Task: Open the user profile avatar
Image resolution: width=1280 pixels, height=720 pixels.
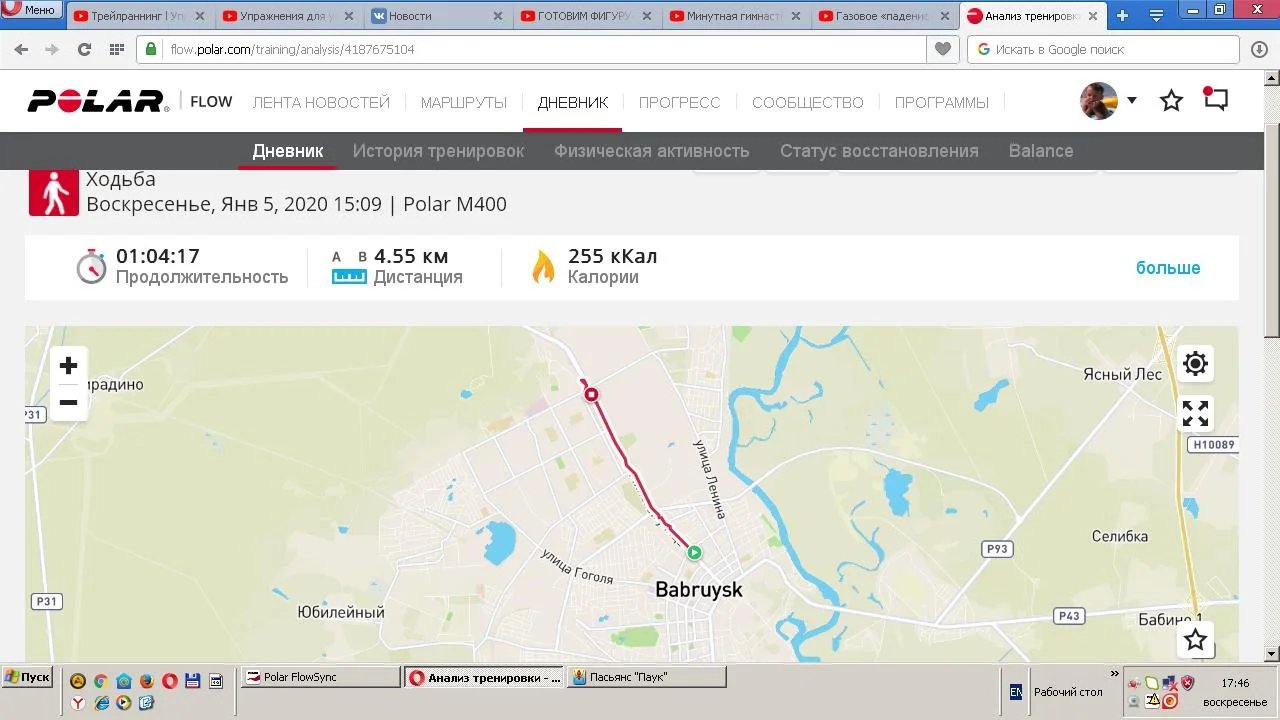Action: point(1098,101)
